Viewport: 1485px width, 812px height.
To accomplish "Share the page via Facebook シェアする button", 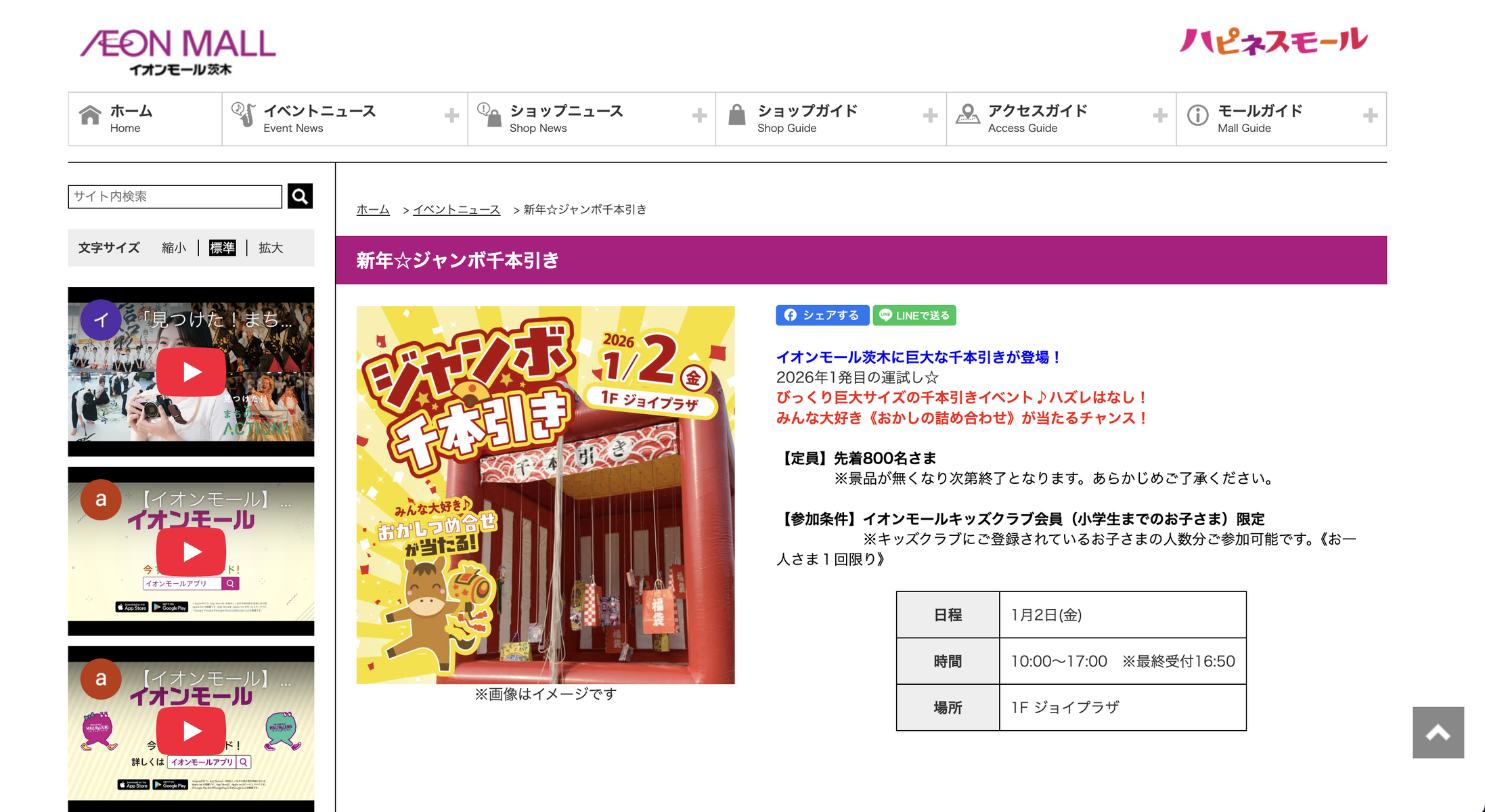I will pyautogui.click(x=822, y=315).
